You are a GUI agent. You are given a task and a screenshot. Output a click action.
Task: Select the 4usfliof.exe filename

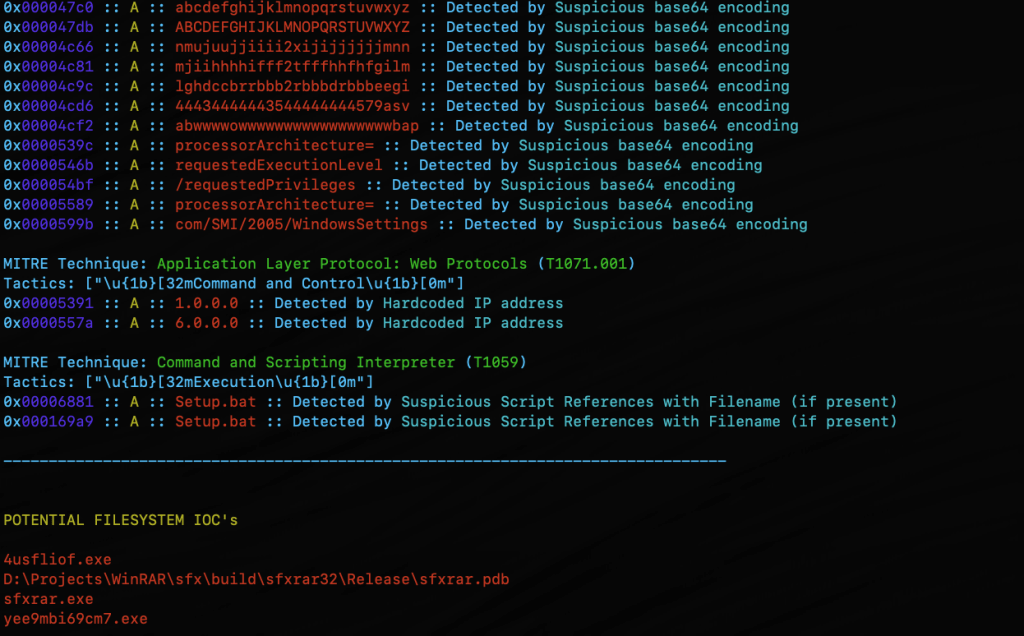57,560
